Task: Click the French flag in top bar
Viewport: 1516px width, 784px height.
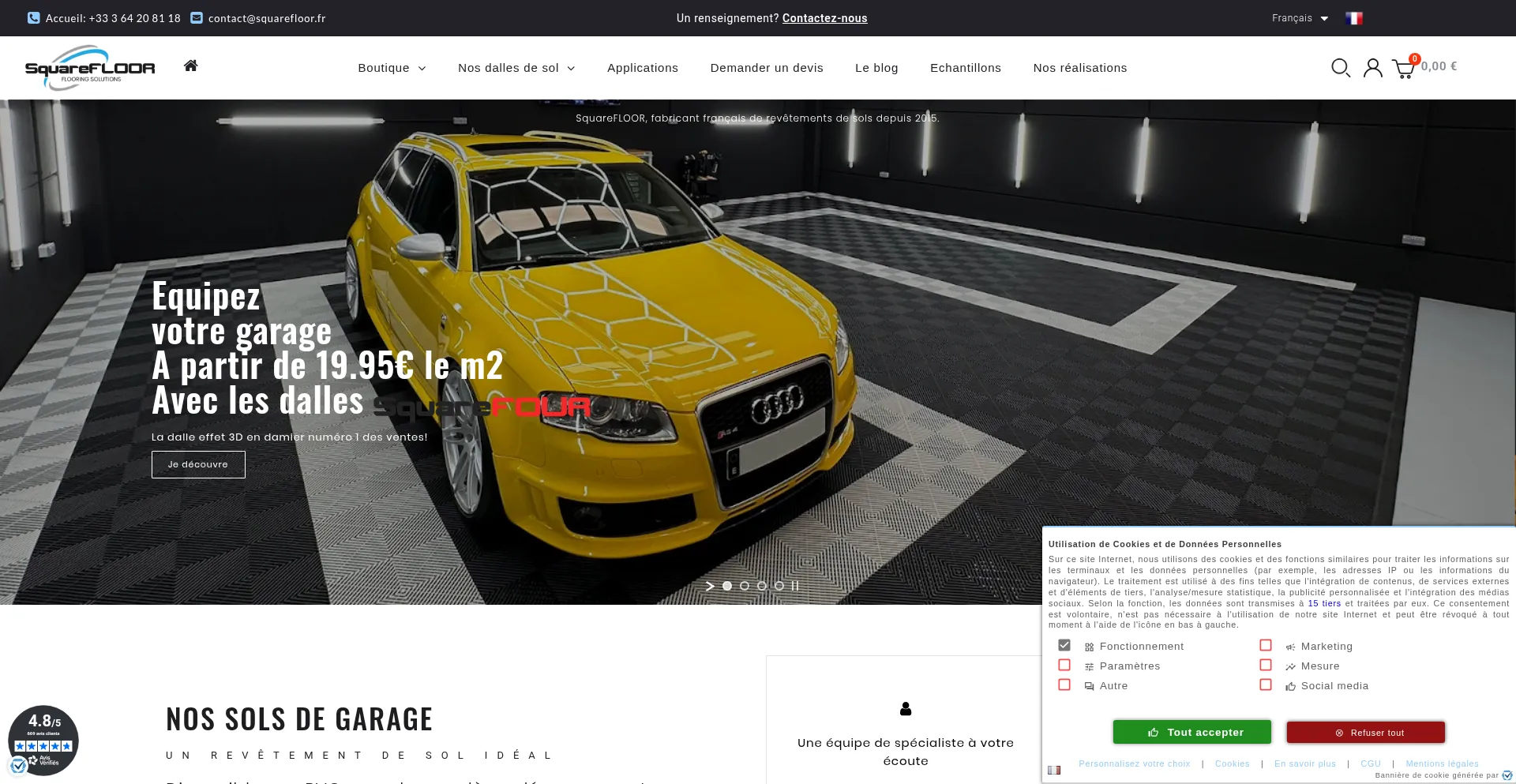Action: pos(1354,18)
